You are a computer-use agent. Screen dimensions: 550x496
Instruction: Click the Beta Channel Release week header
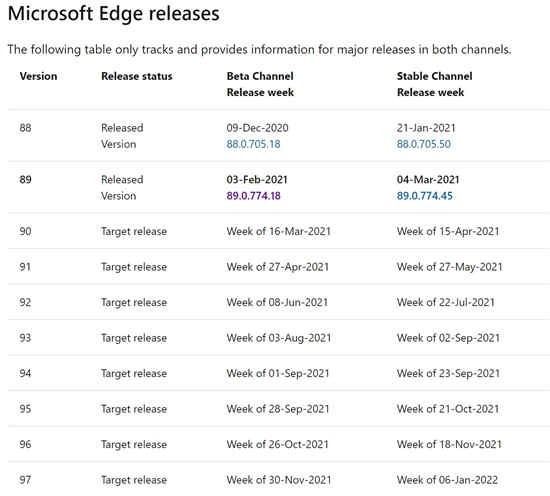click(260, 84)
